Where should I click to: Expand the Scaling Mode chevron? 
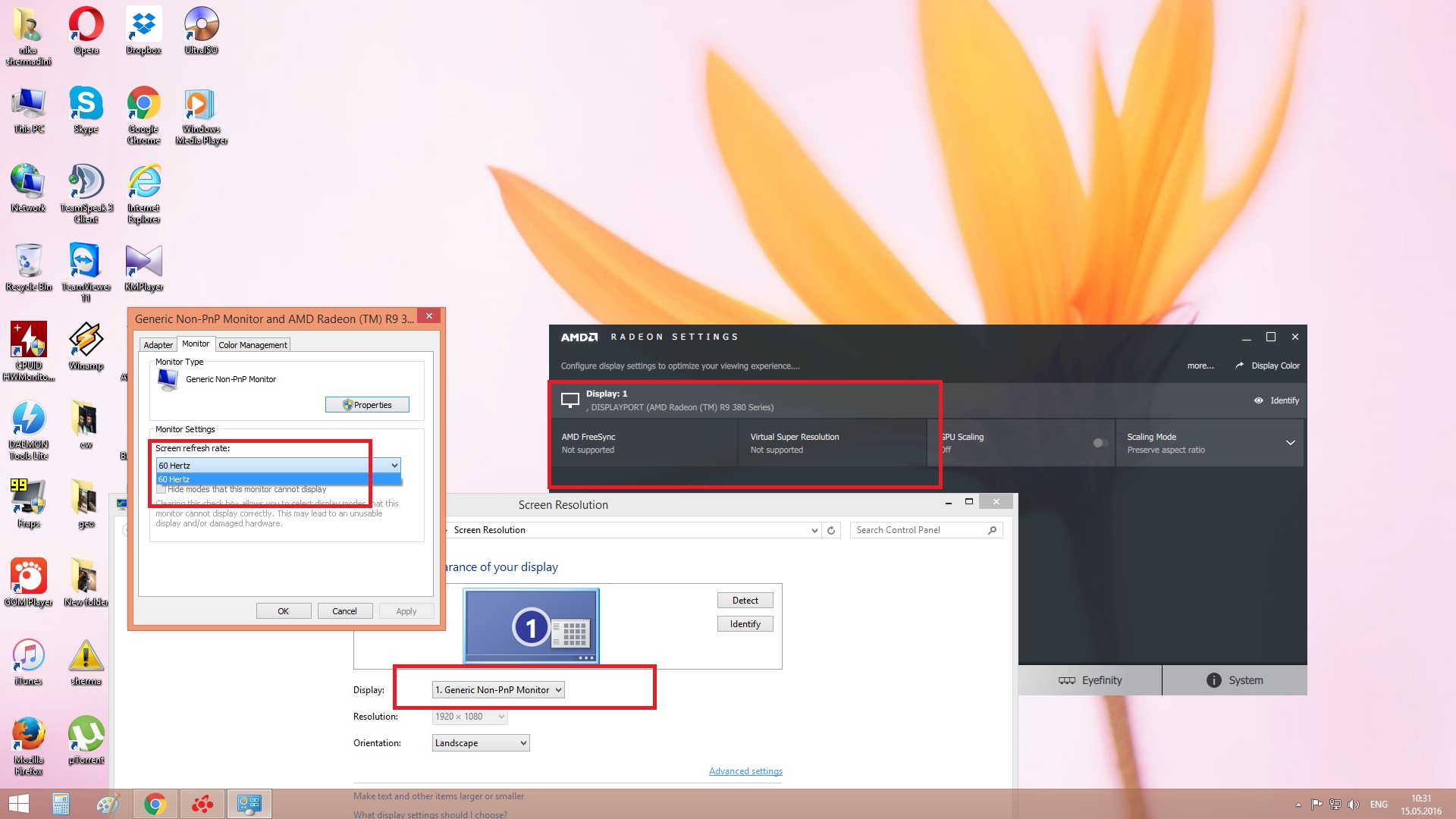click(x=1290, y=443)
